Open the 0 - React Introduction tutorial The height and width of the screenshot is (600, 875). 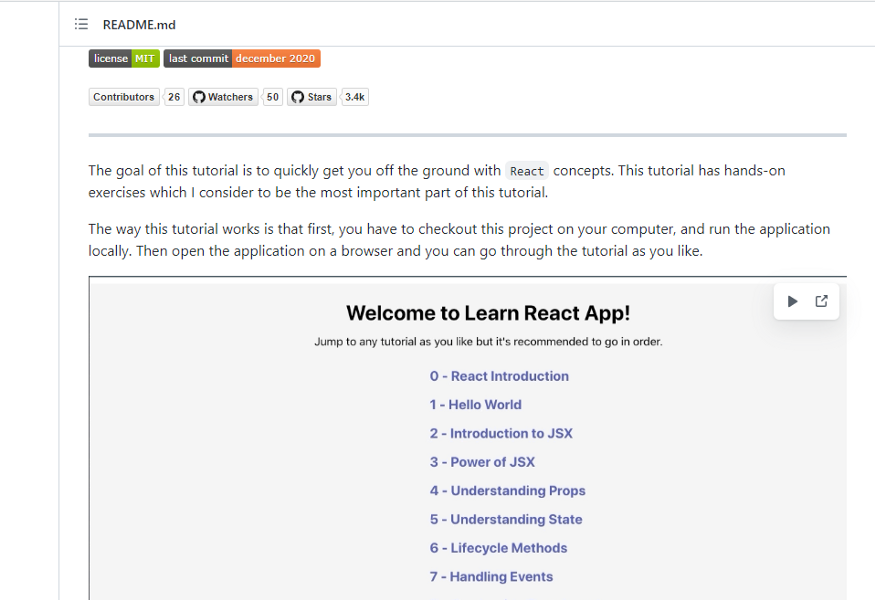click(499, 376)
